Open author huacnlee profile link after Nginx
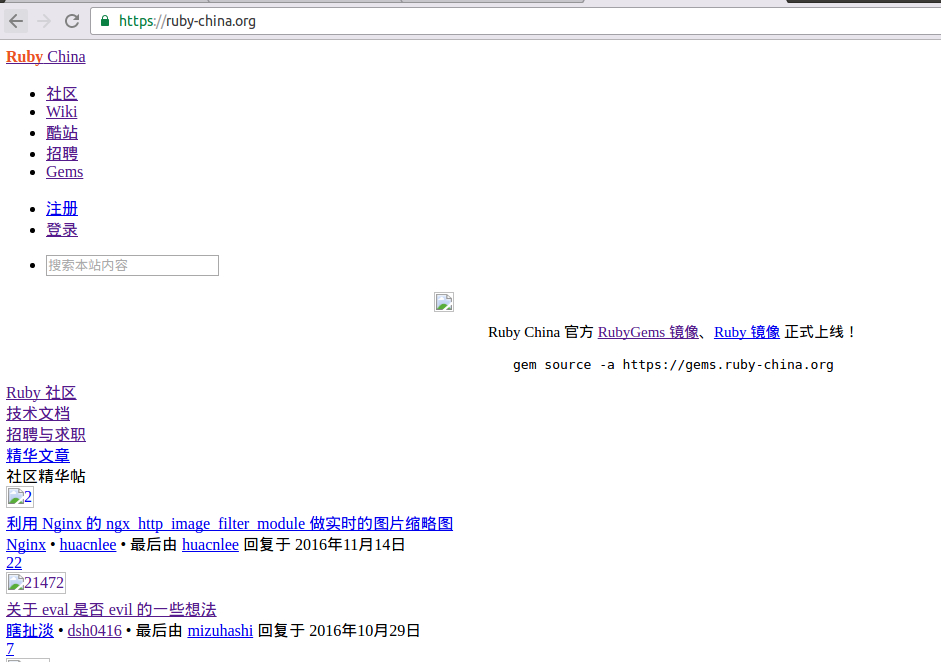 click(88, 545)
